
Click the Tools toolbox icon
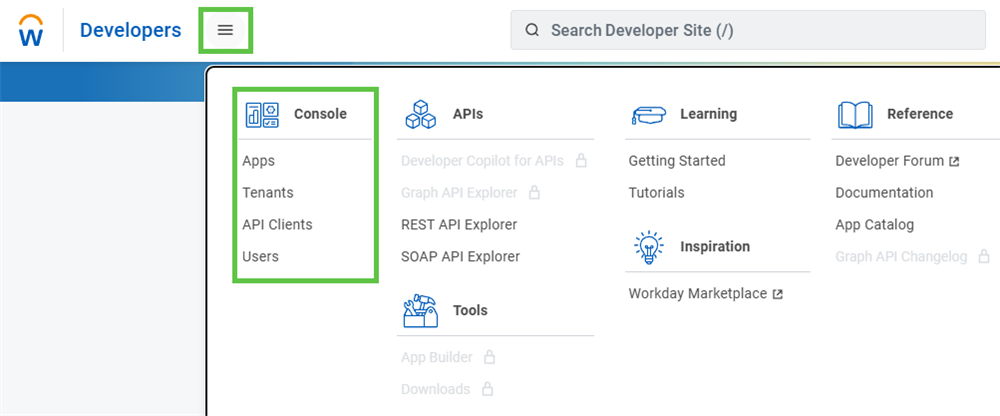click(421, 311)
